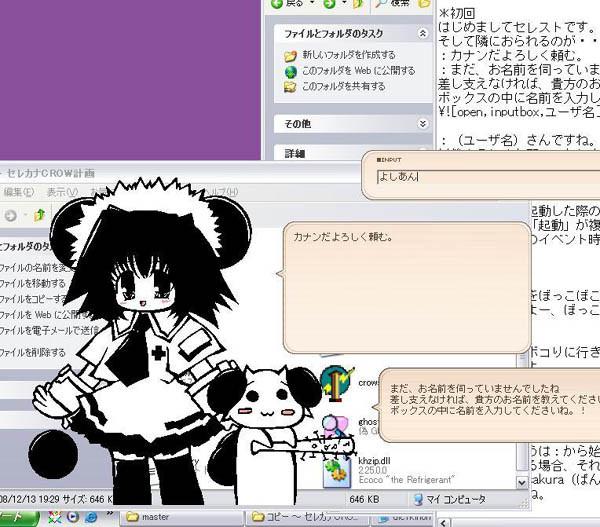Click the INPUT text box containing よしあん
600x527 pixels.
tap(488, 177)
